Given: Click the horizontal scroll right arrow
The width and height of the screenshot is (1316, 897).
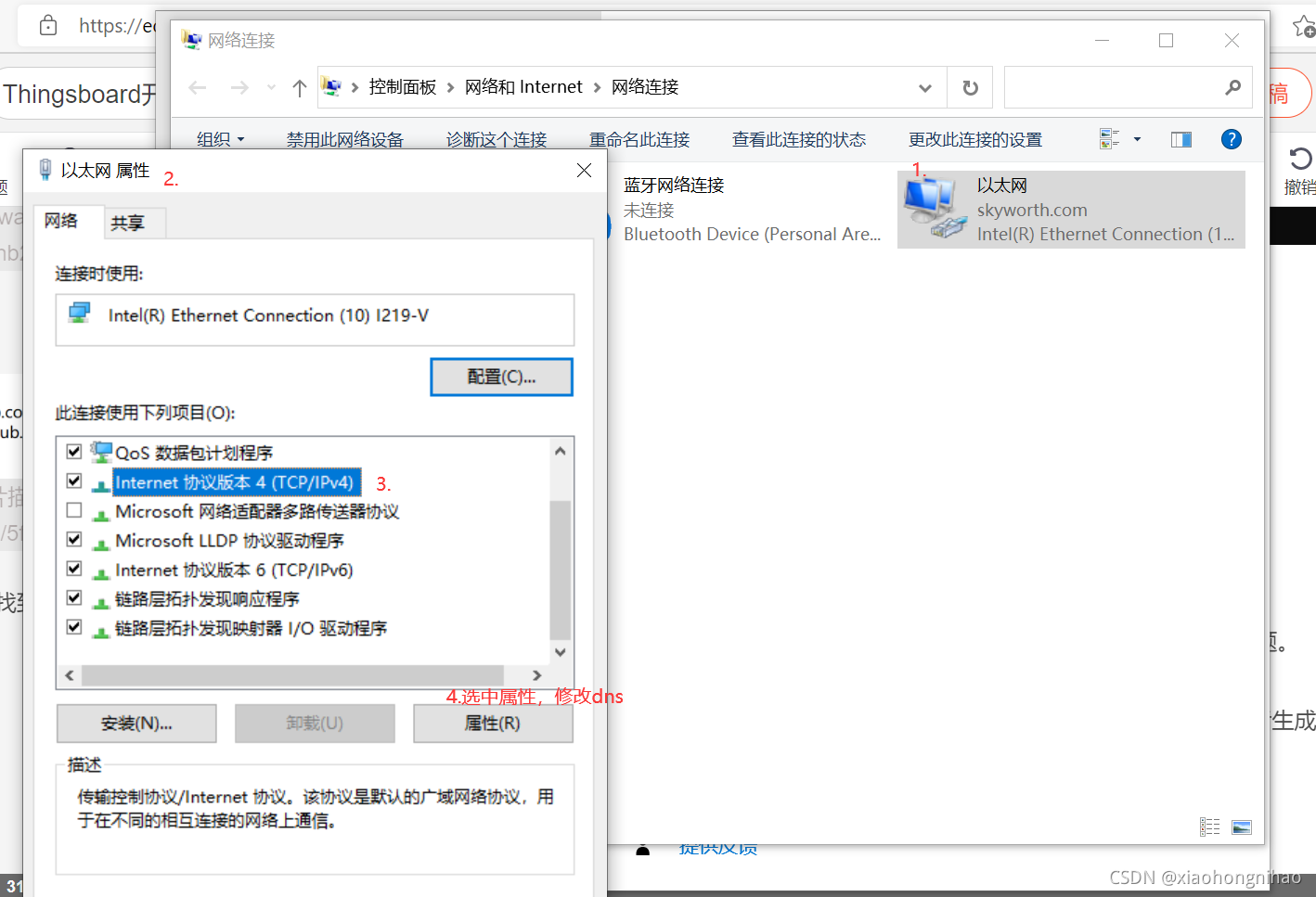Looking at the screenshot, I should click(536, 675).
